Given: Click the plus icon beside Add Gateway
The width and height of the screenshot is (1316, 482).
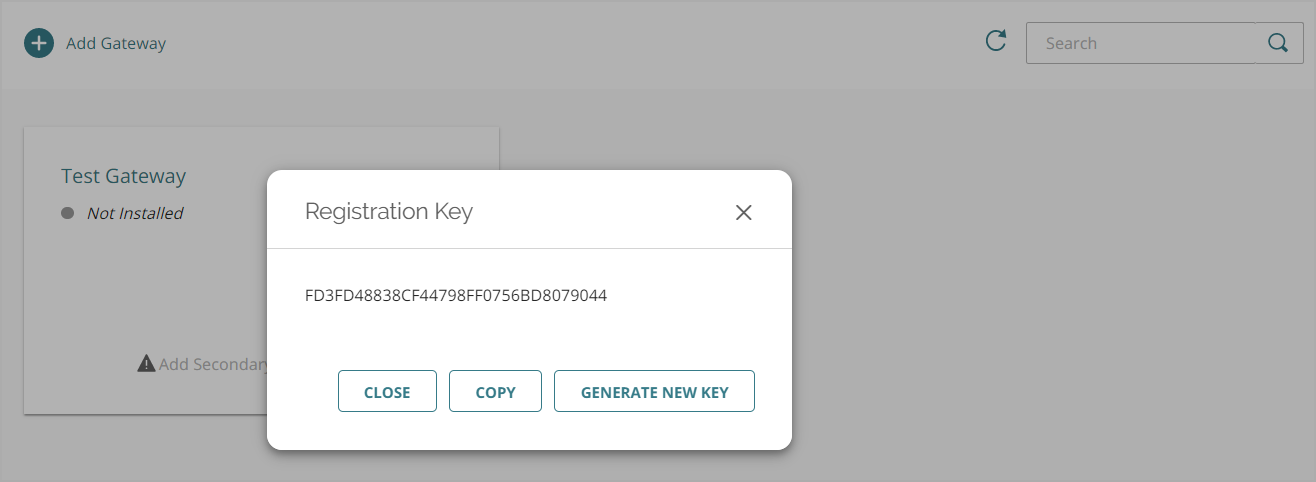Looking at the screenshot, I should click(x=39, y=44).
